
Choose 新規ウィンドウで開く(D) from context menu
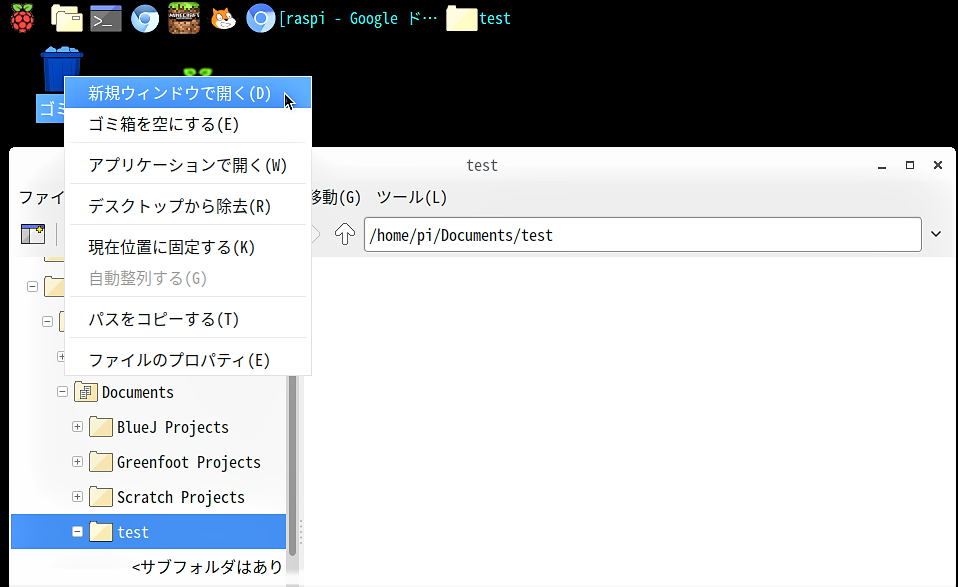click(x=188, y=93)
